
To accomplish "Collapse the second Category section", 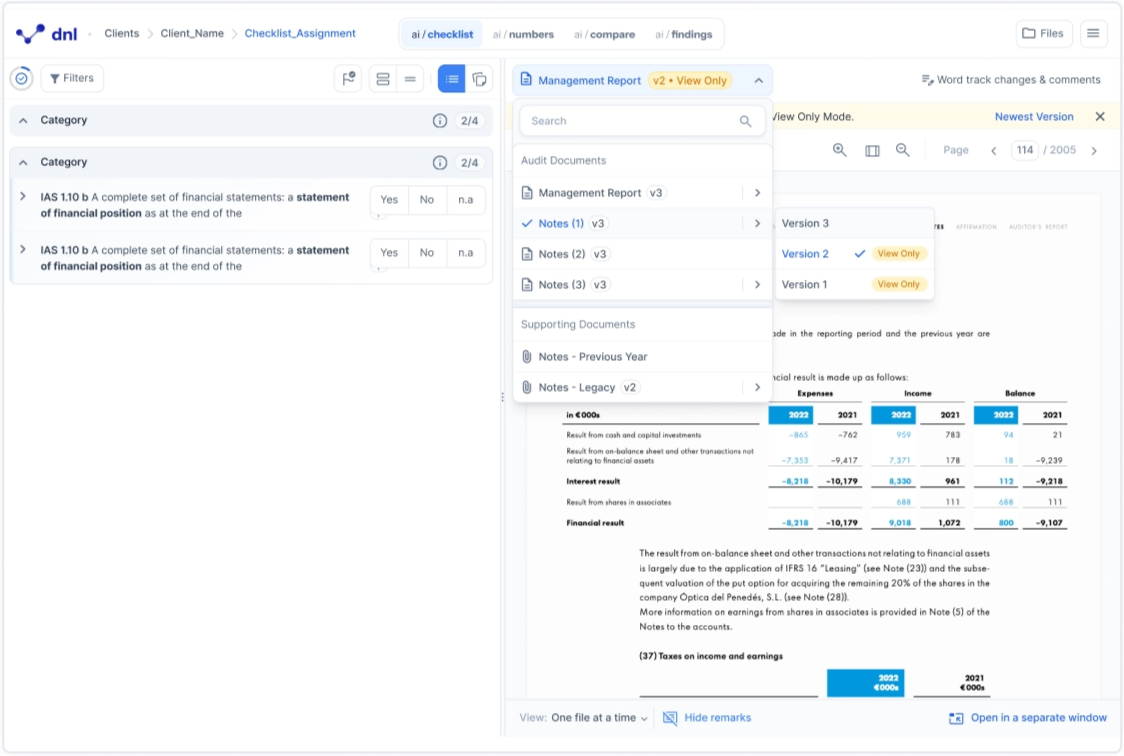I will coord(23,163).
